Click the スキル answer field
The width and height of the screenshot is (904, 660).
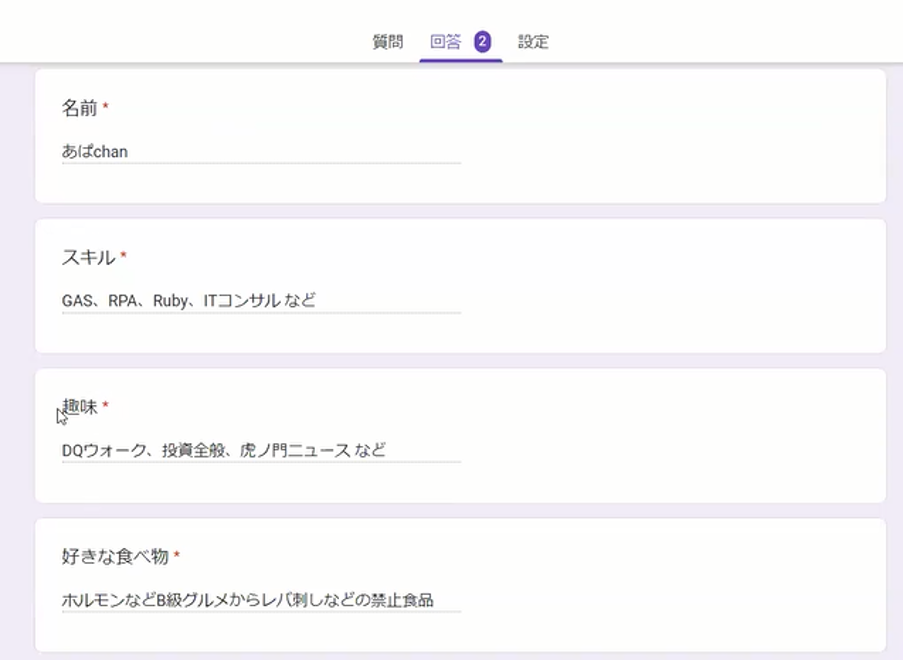pyautogui.click(x=261, y=301)
